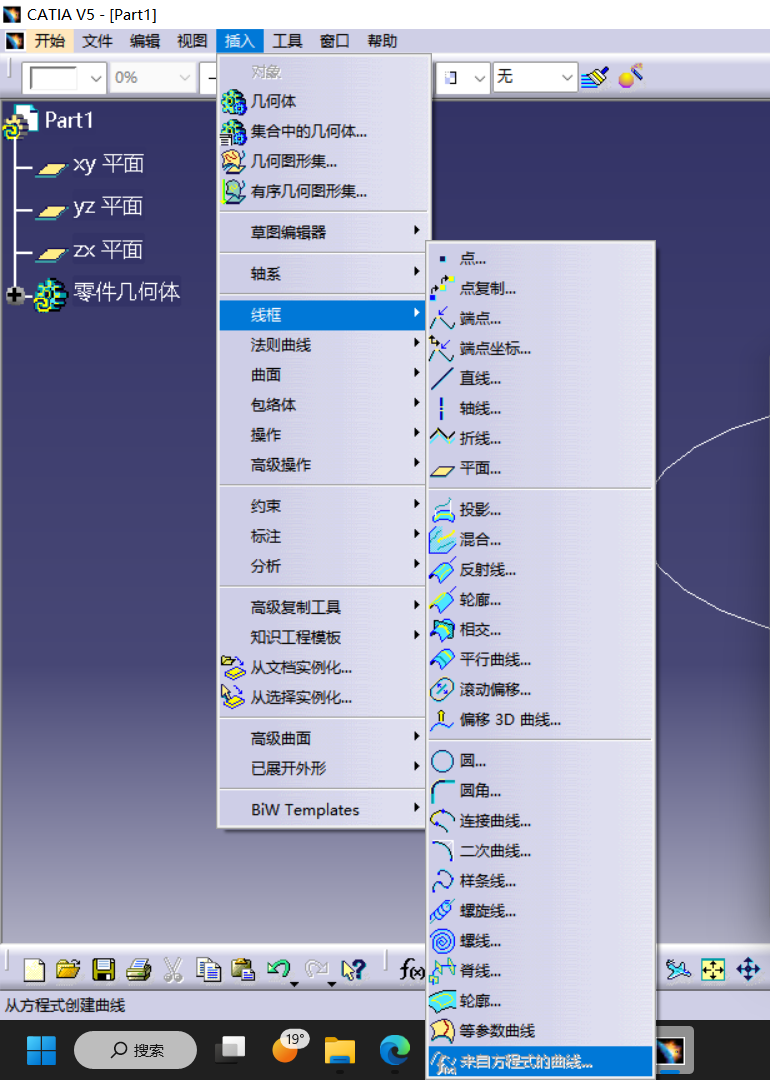Create a line with 直线...
Image resolution: width=770 pixels, height=1080 pixels.
pos(540,378)
